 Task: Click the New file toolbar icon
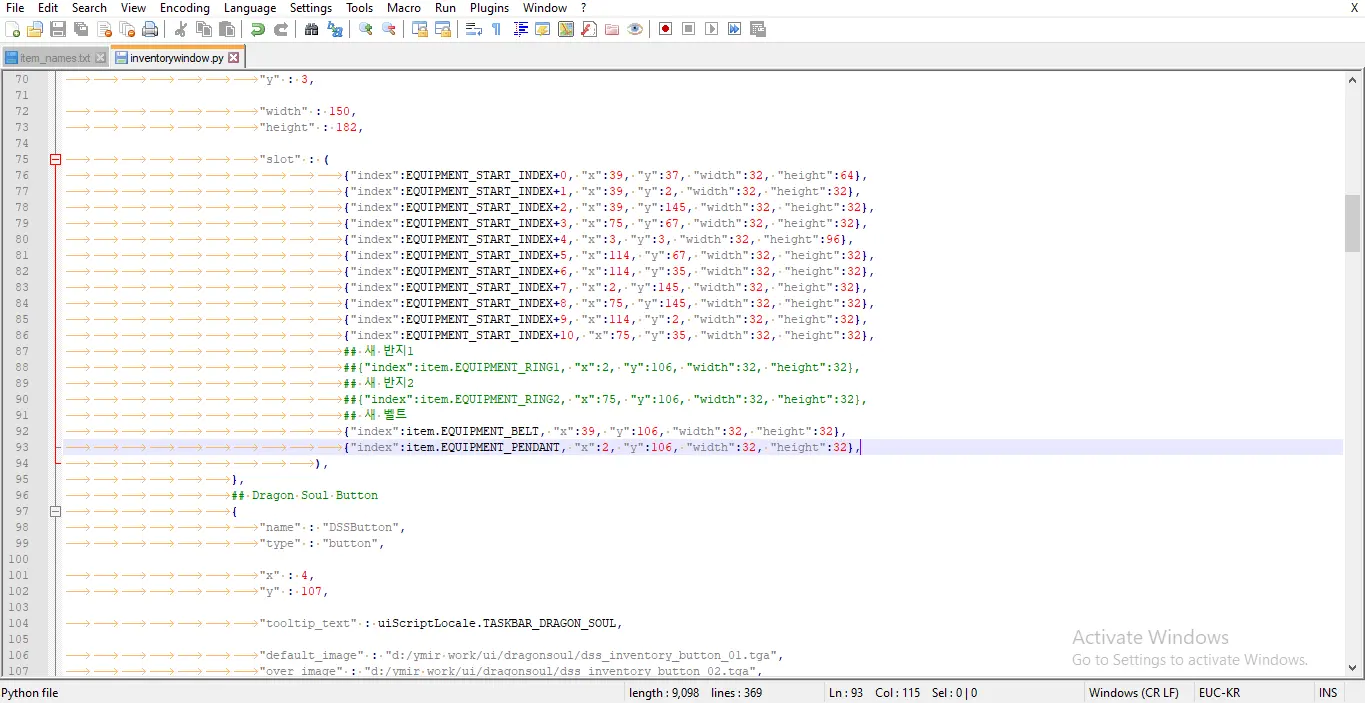tap(13, 29)
